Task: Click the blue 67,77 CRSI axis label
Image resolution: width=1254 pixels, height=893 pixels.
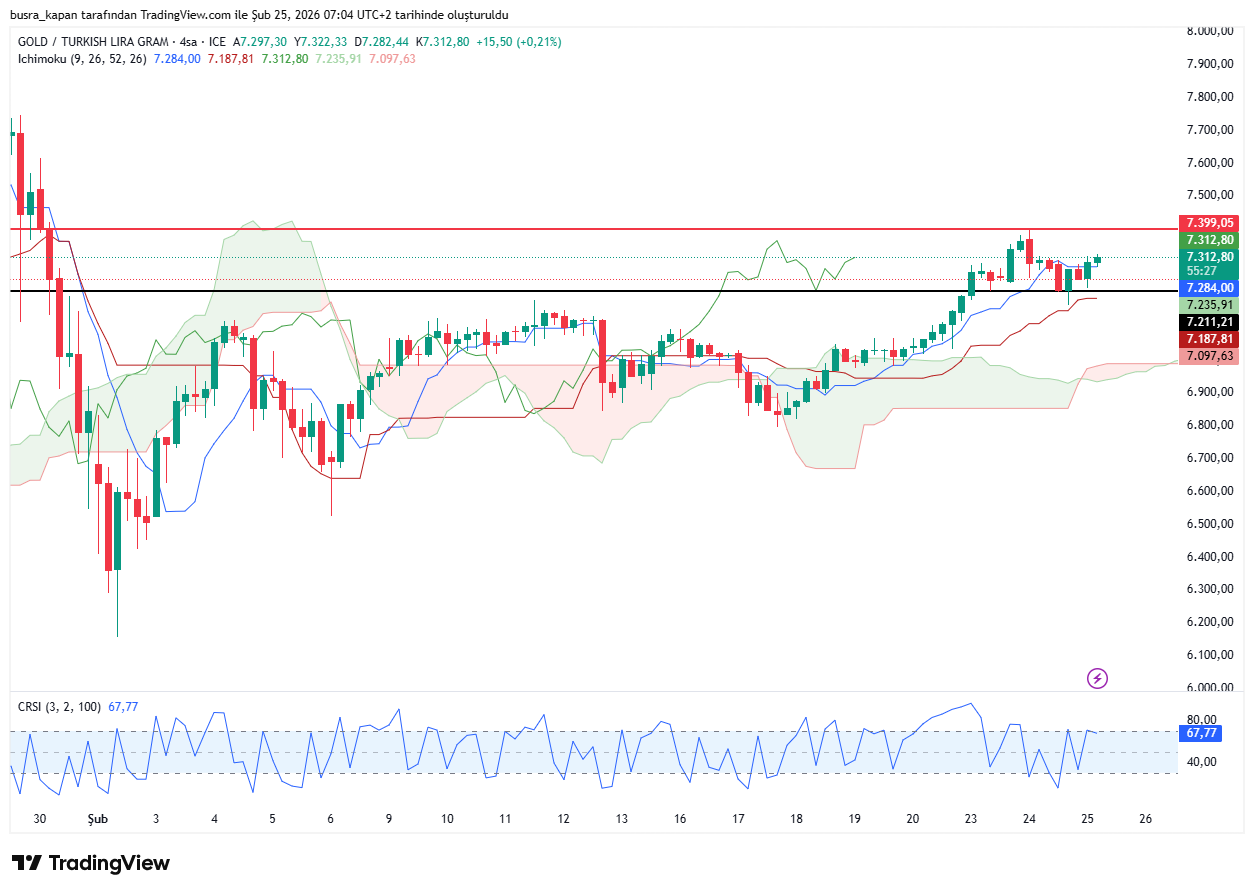Action: pyautogui.click(x=1201, y=733)
